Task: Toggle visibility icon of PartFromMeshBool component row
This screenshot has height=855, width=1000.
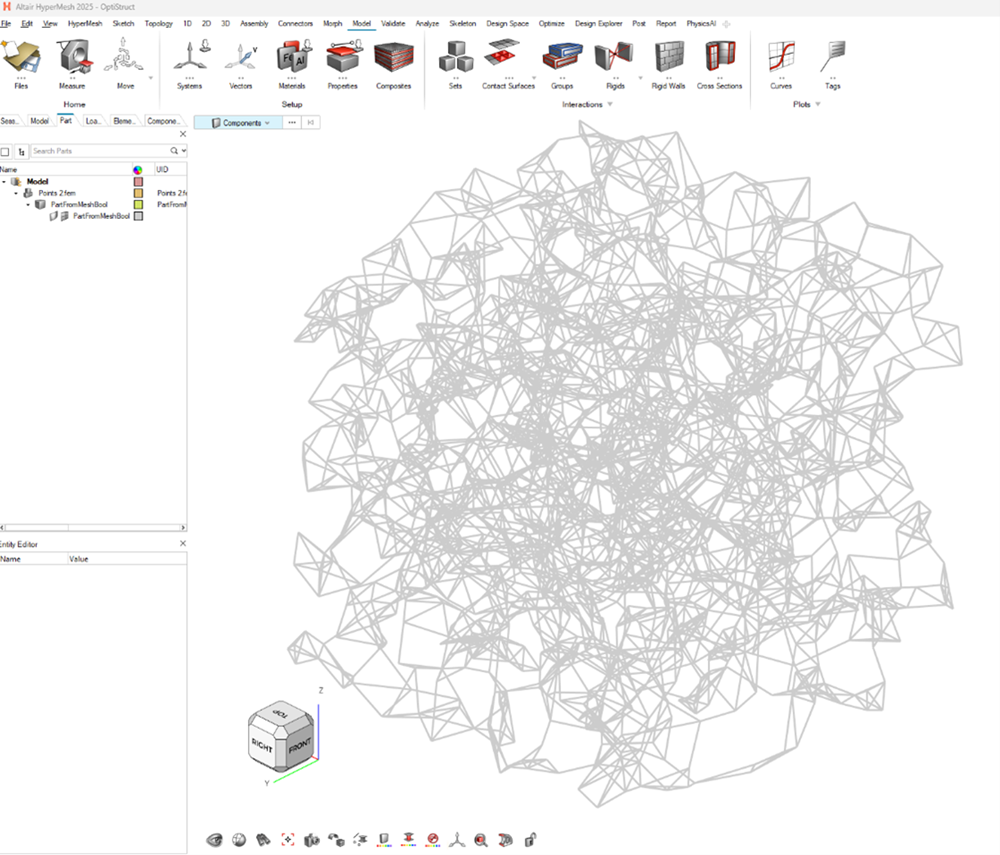Action: click(x=54, y=216)
